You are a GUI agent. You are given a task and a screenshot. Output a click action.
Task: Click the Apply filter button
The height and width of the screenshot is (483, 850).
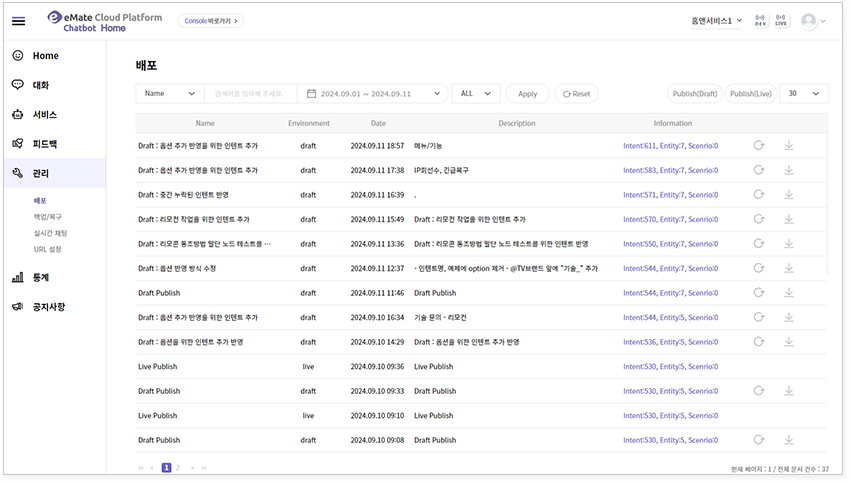click(527, 93)
